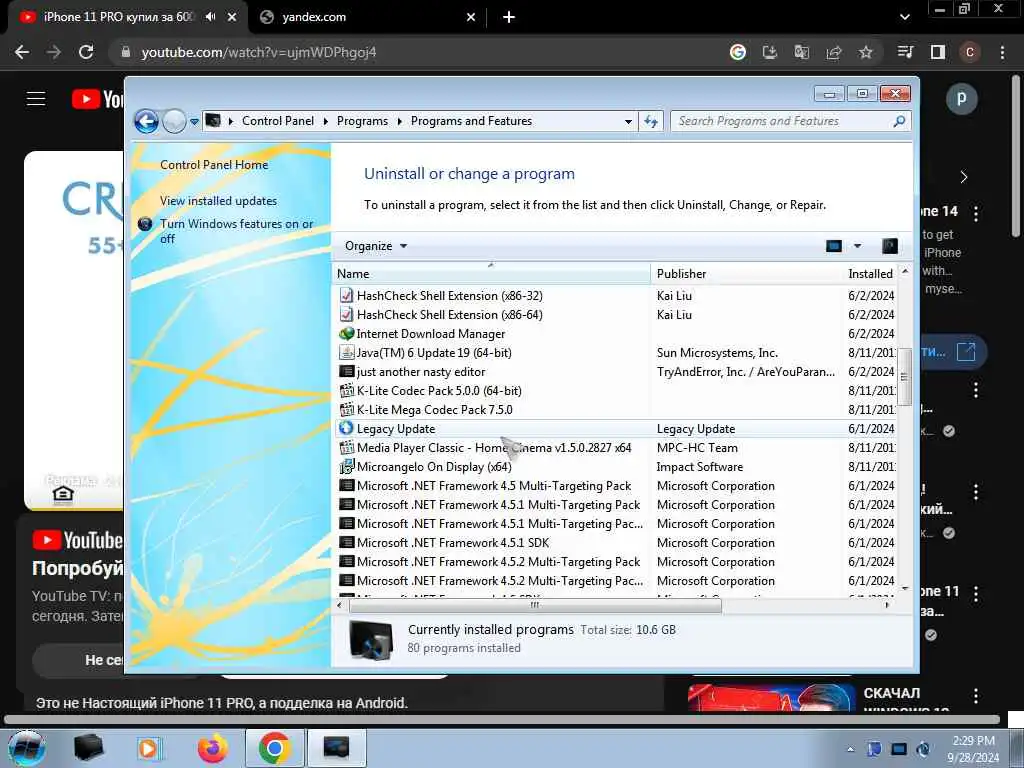This screenshot has height=768, width=1024.
Task: Open the view options dropdown arrow
Action: point(857,246)
